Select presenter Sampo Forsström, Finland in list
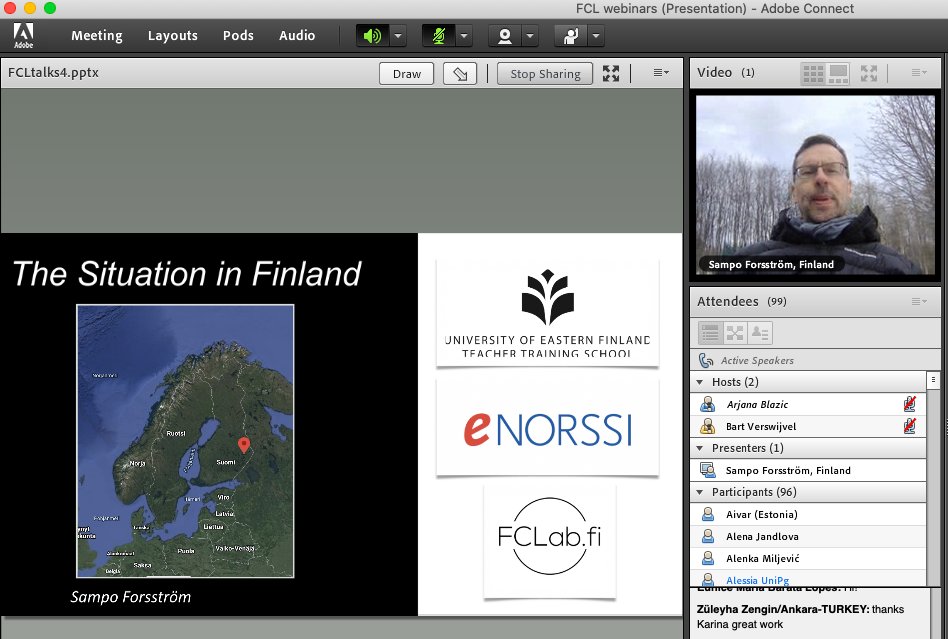This screenshot has height=639, width=948. pyautogui.click(x=808, y=470)
